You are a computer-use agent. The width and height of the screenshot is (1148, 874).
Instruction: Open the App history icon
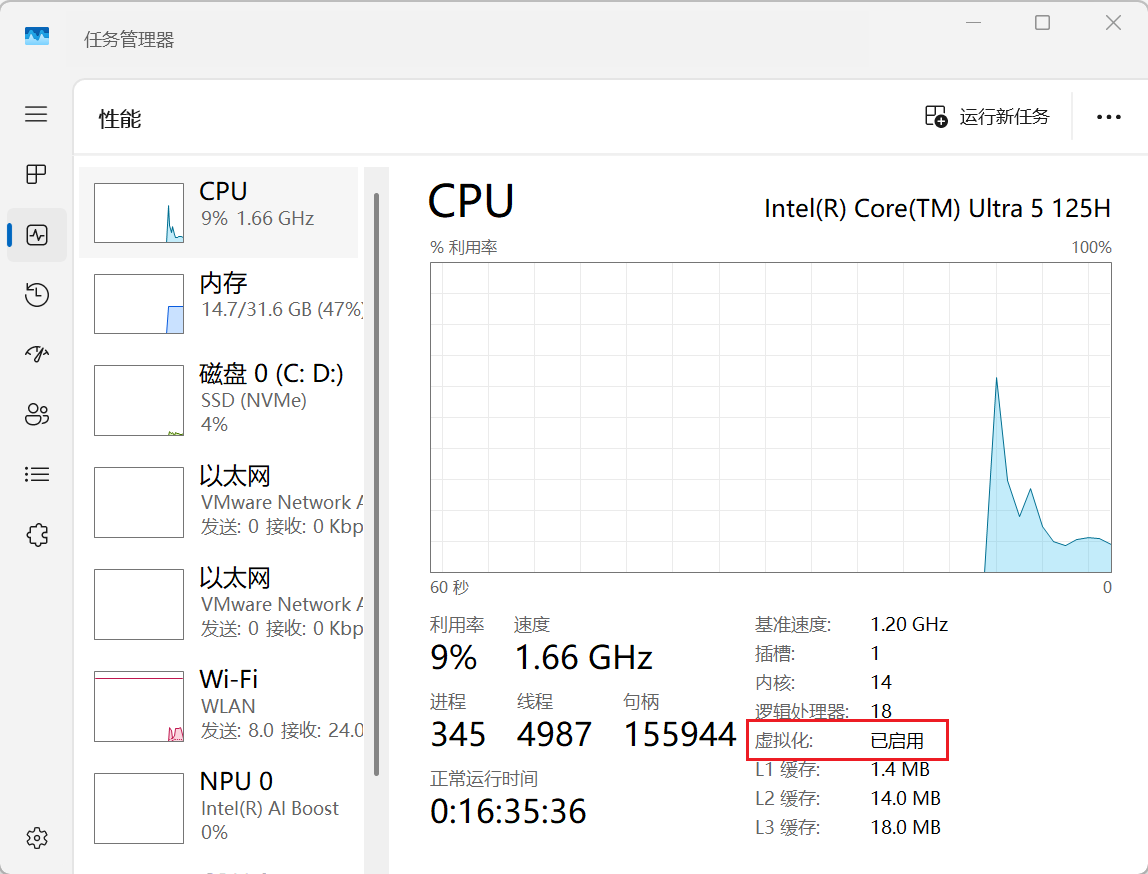pos(36,294)
